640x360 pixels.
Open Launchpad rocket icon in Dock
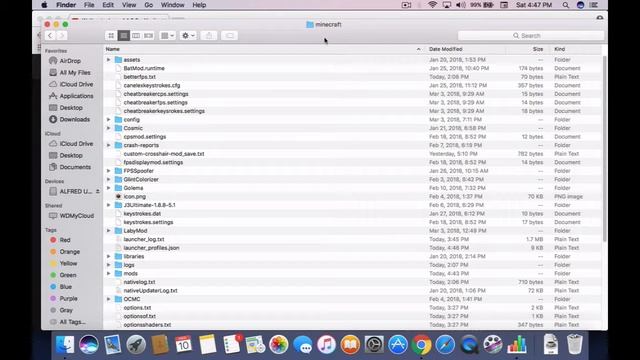136,344
